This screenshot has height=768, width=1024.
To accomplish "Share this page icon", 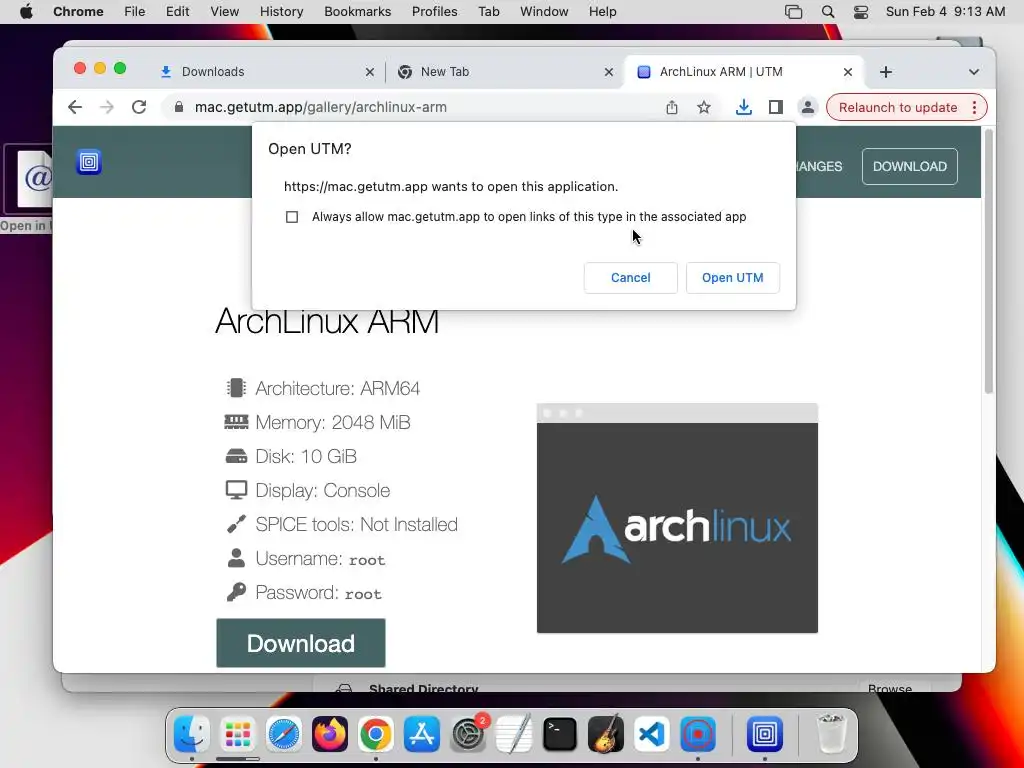I will point(671,107).
